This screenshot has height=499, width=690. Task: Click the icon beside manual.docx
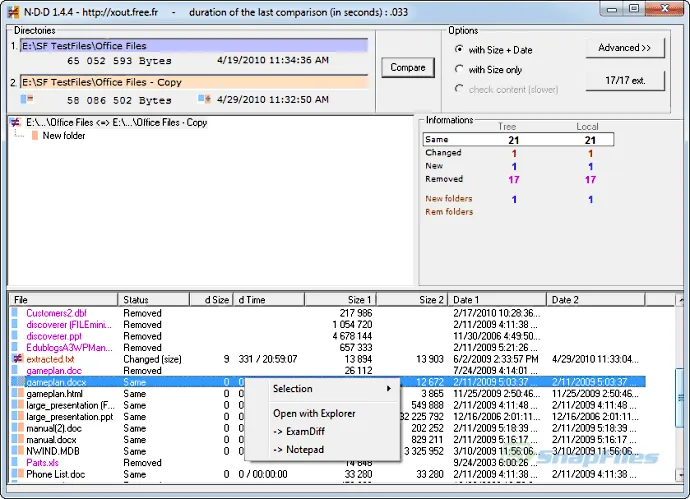click(x=18, y=439)
